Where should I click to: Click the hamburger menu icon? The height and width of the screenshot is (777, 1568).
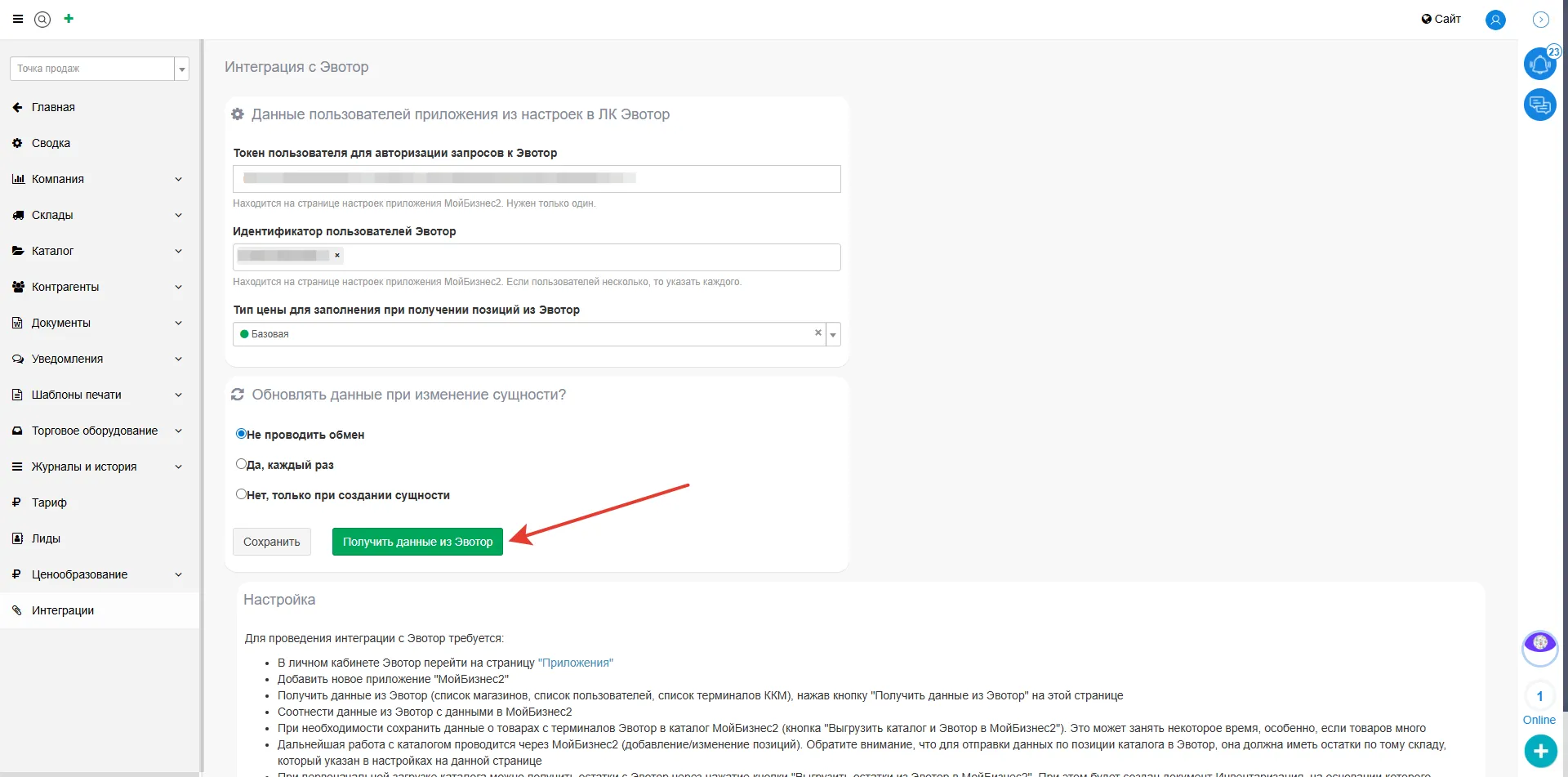18,19
